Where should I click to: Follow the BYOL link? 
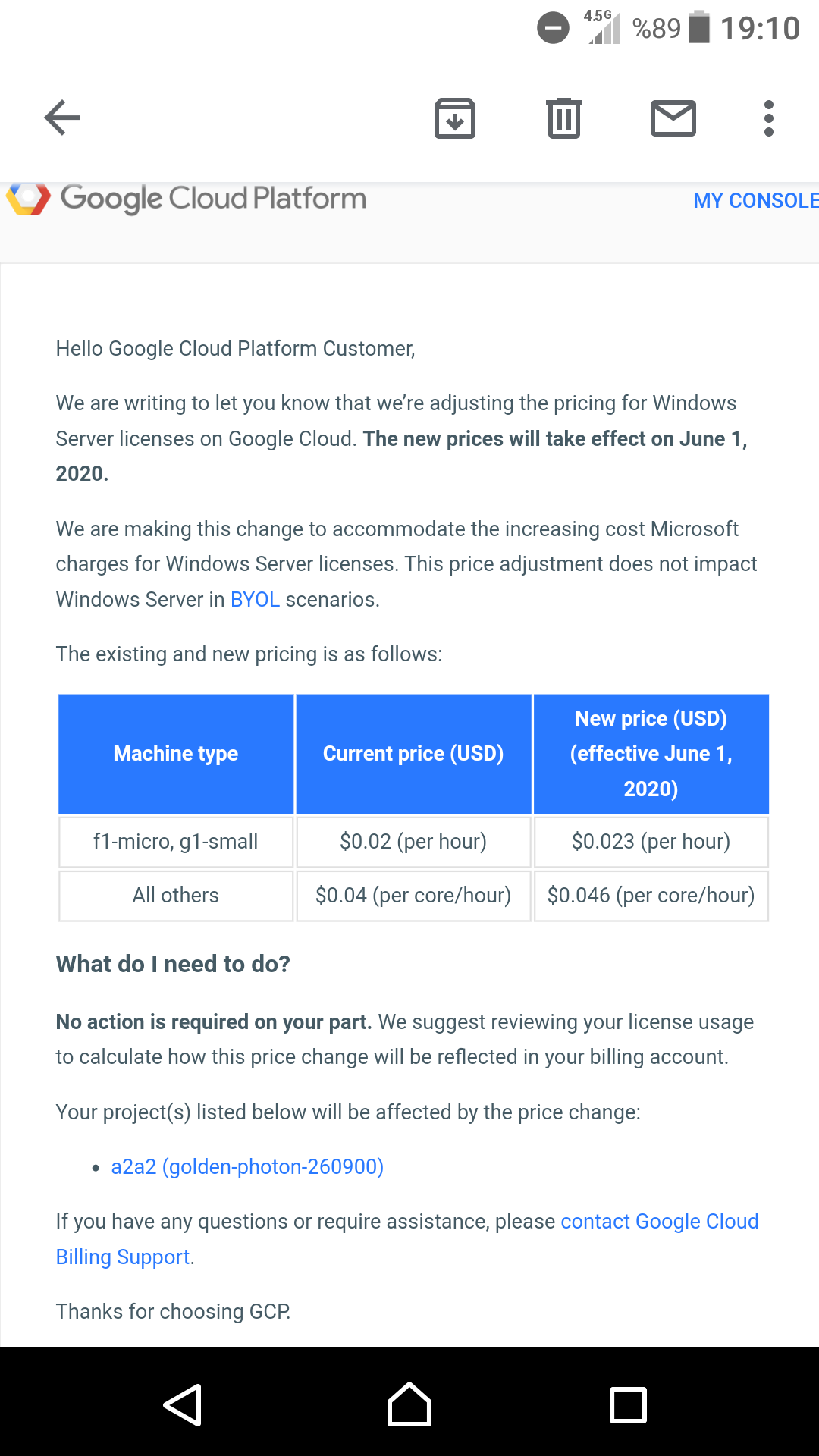click(255, 599)
